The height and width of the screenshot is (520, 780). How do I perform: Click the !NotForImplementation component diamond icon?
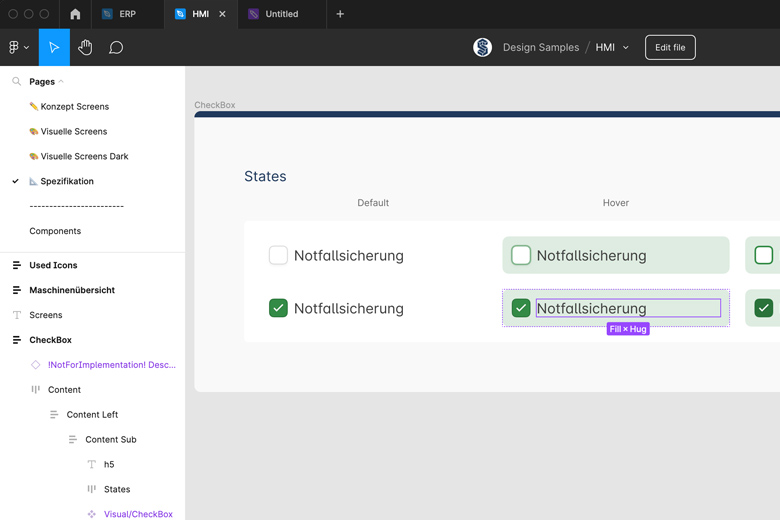click(35, 365)
